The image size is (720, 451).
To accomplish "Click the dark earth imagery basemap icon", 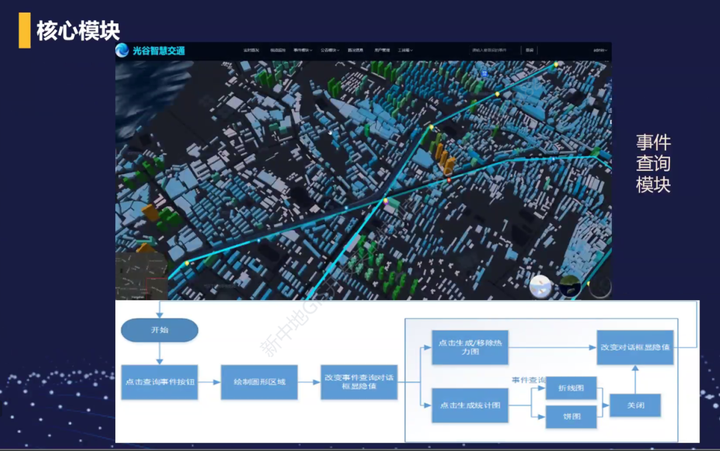I will click(x=570, y=286).
